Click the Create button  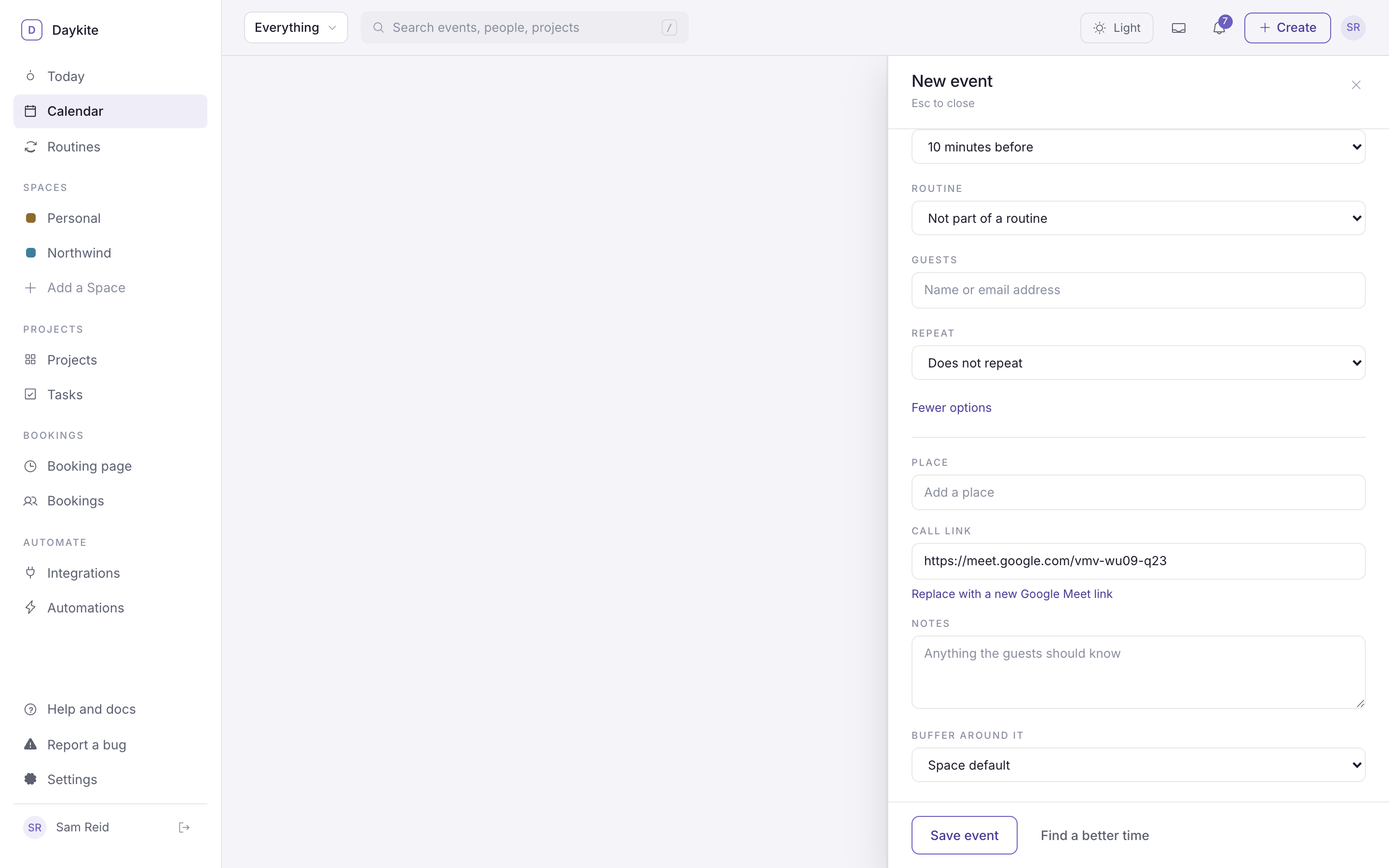pos(1287,27)
